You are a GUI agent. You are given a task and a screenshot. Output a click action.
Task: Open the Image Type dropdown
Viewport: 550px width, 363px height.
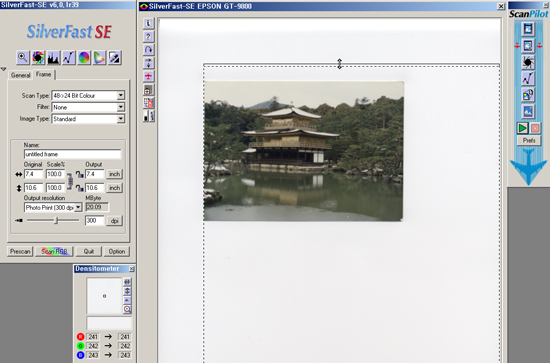[x=121, y=119]
